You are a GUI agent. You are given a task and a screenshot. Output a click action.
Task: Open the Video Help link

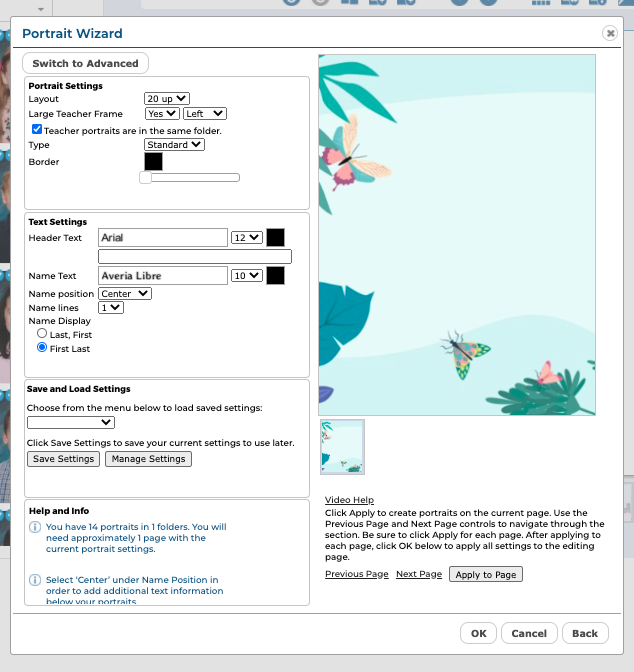(x=349, y=500)
